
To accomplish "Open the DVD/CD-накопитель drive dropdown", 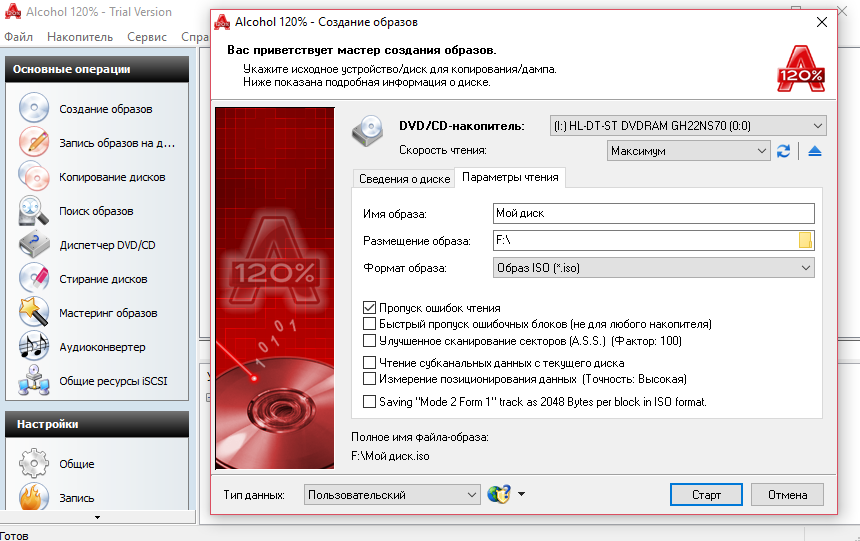I will [x=688, y=126].
